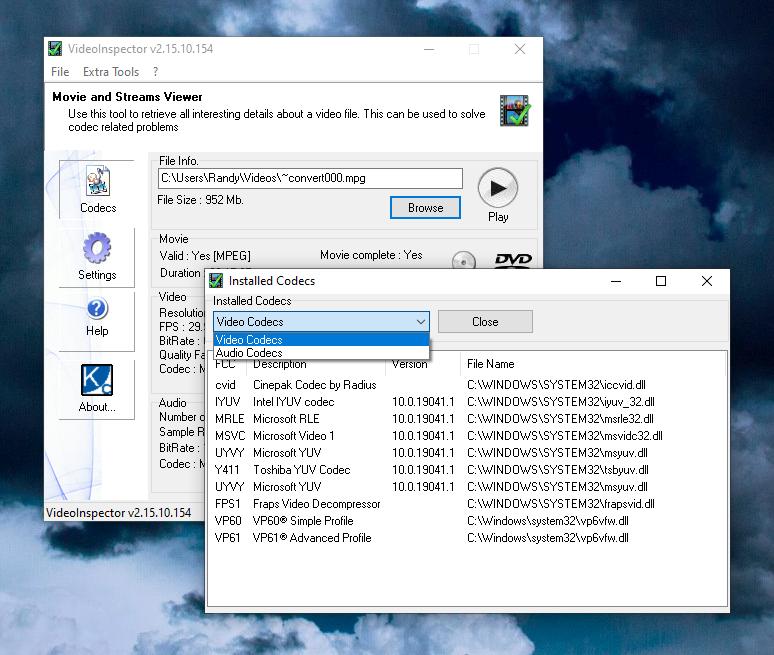Viewport: 774px width, 655px height.
Task: Collapse the Video Codecs combo box arrow
Action: coord(421,322)
